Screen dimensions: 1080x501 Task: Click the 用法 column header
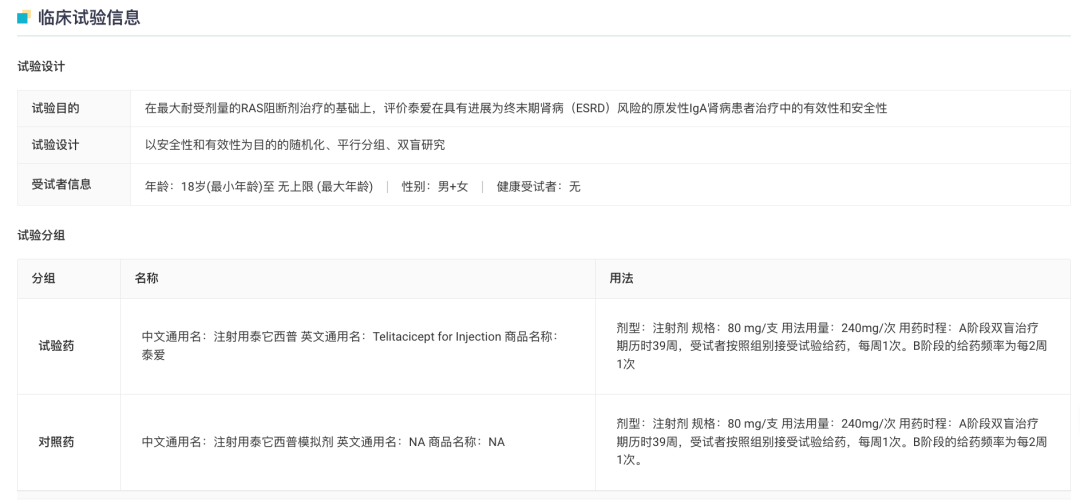coord(621,278)
